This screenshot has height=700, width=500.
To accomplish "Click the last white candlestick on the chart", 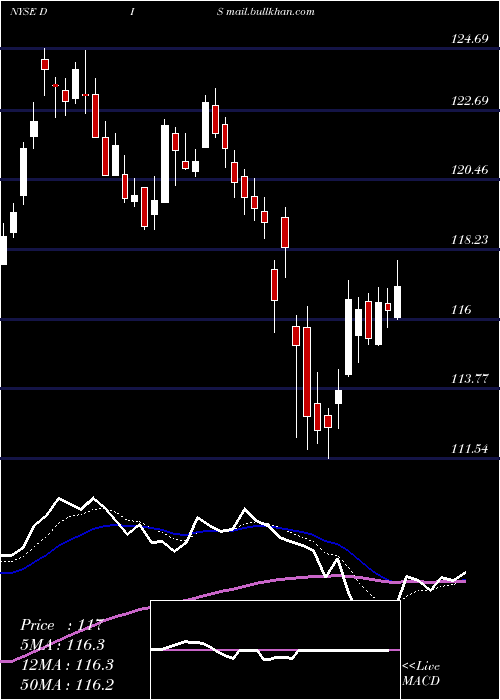I will [397, 302].
